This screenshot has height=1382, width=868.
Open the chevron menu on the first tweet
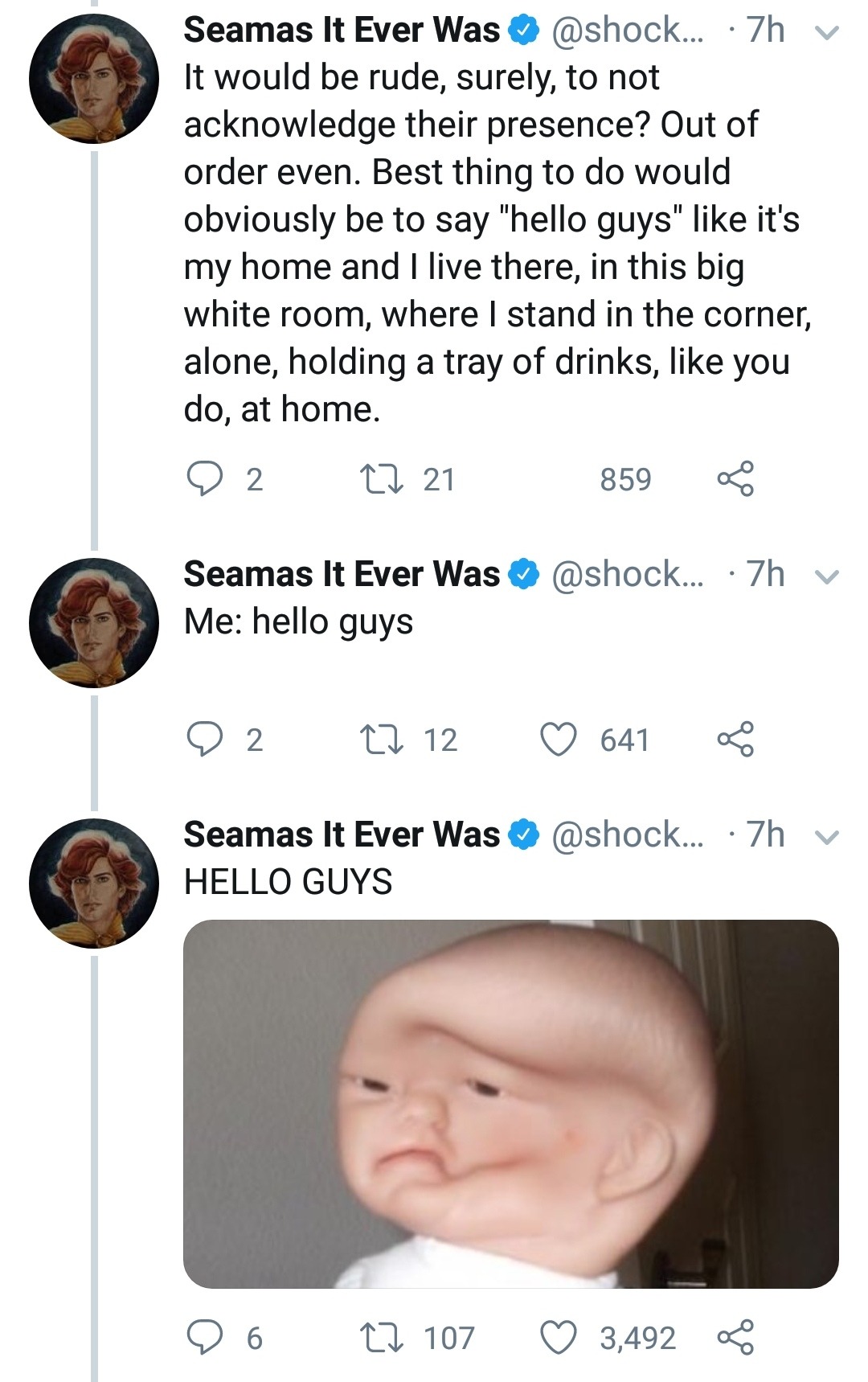point(827,33)
